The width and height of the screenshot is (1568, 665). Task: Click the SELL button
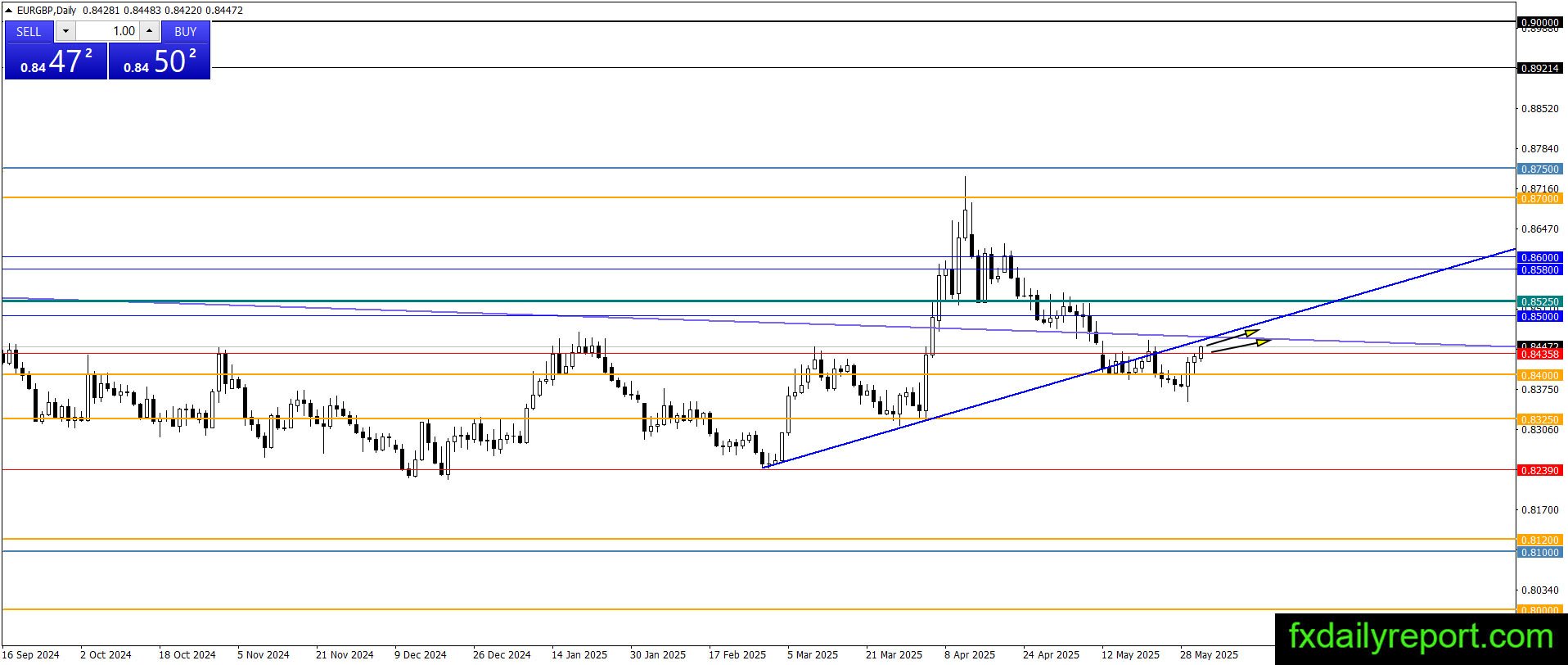29,31
